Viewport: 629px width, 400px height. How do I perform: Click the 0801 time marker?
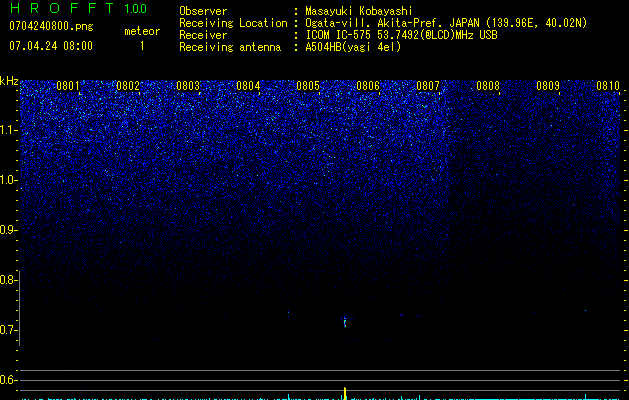click(x=68, y=86)
